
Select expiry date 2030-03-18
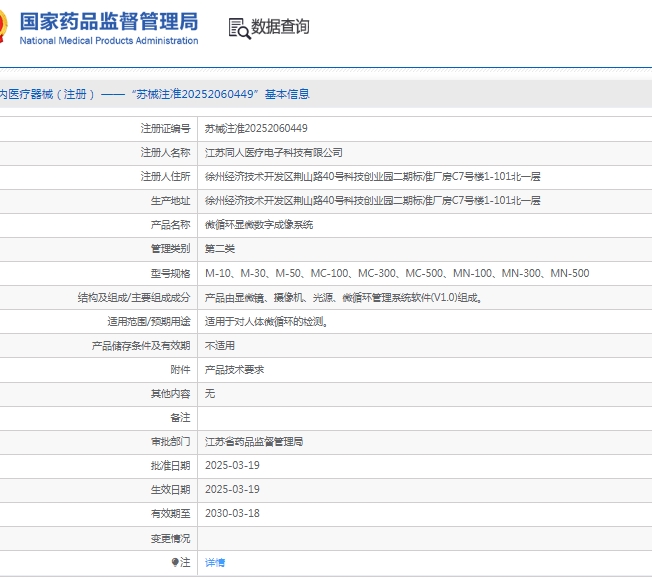[x=232, y=513]
